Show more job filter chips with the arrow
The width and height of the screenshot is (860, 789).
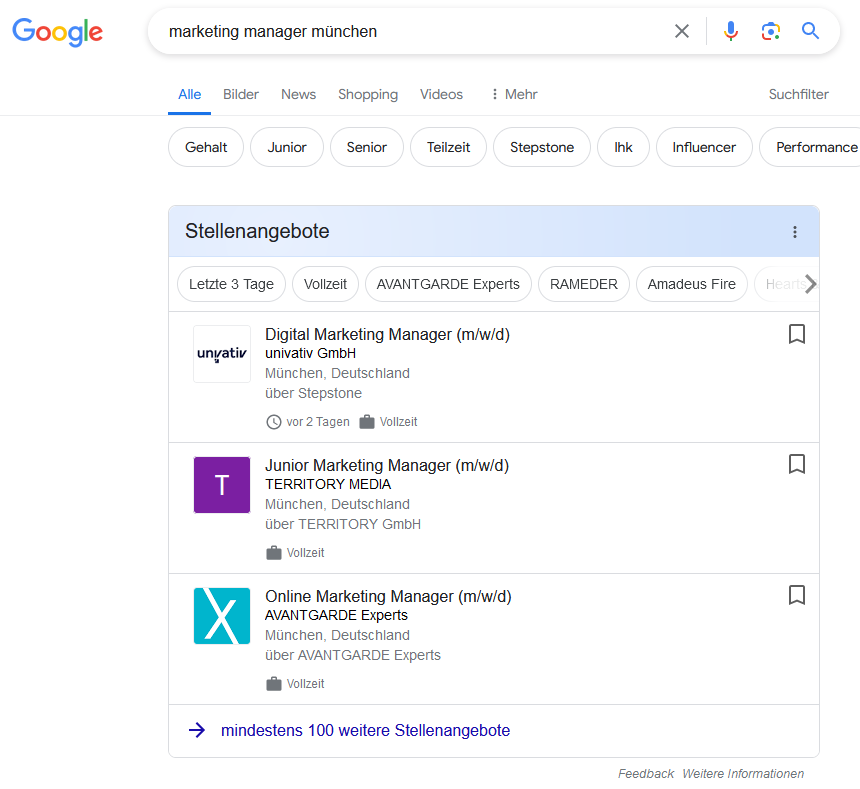(x=810, y=284)
